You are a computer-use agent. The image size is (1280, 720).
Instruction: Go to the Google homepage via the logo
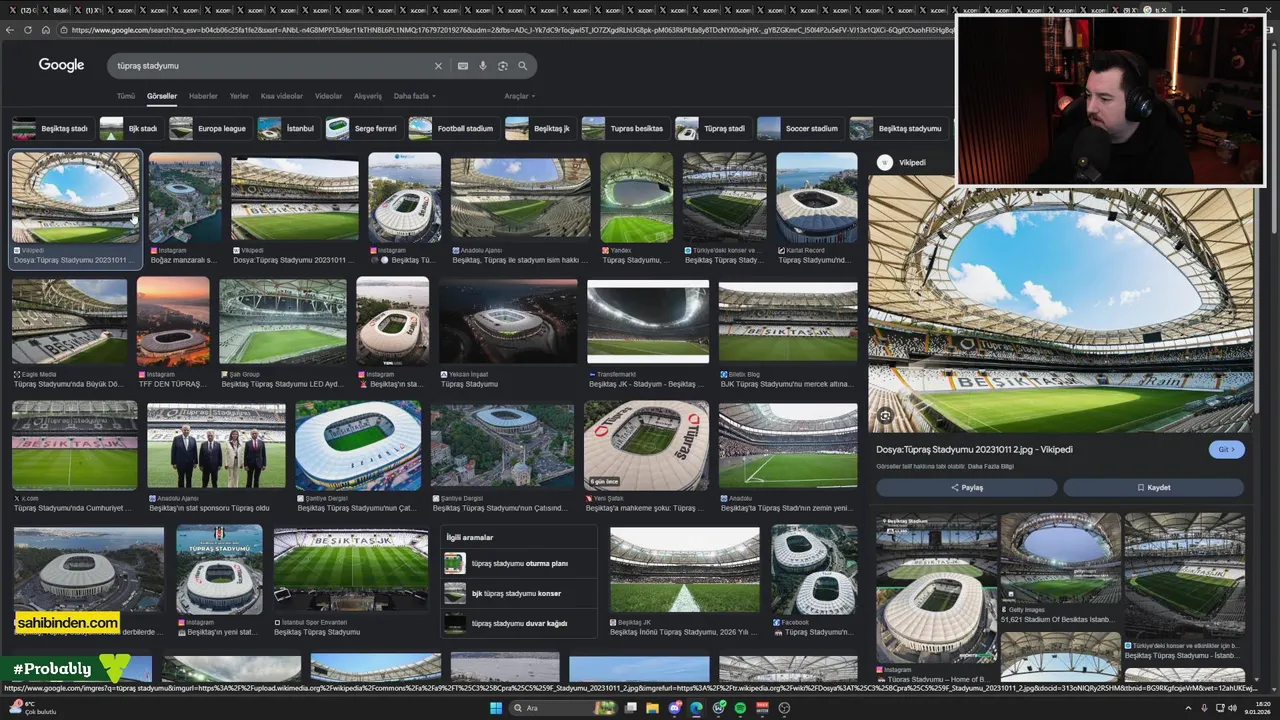[61, 65]
